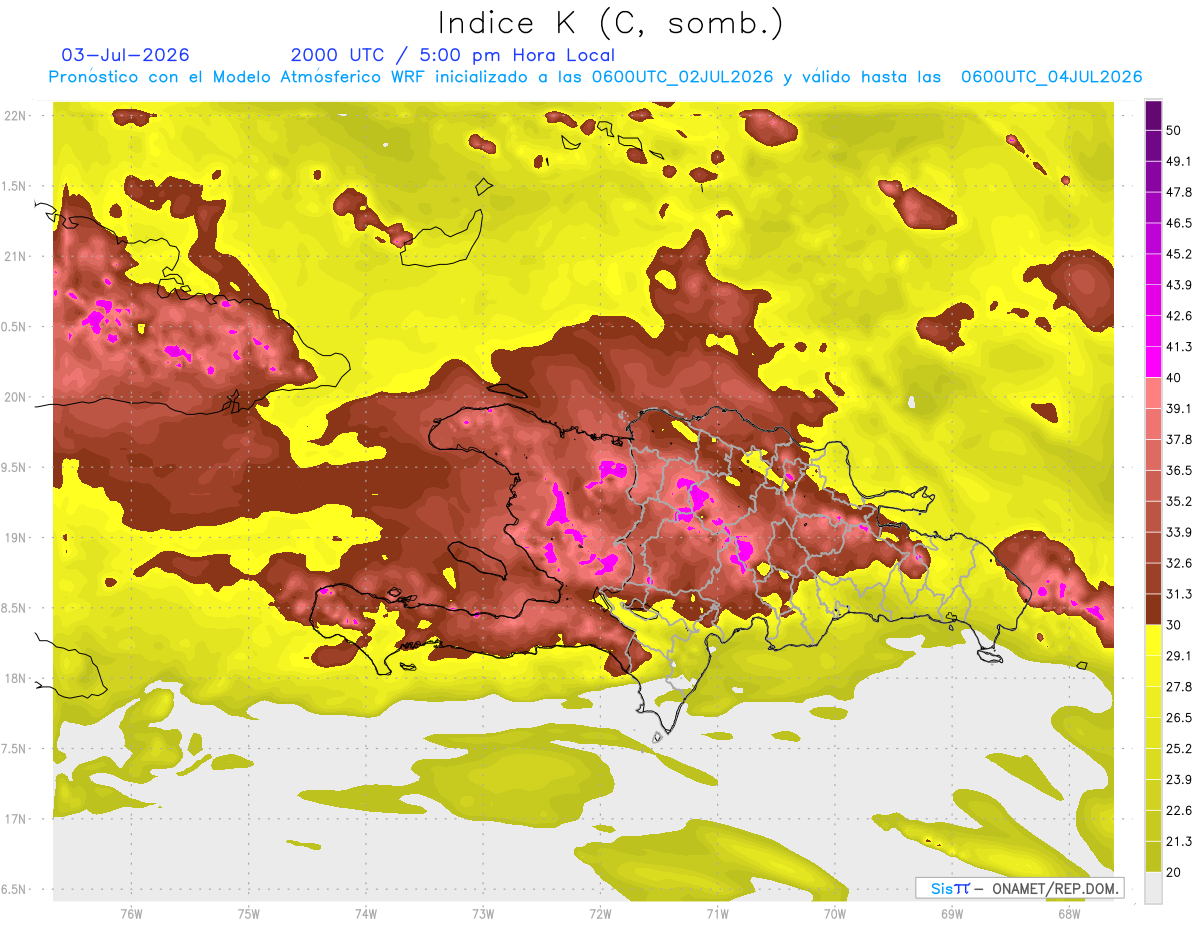This screenshot has height=927, width=1200.
Task: Click the dark purple swatch above 50
Action: pyautogui.click(x=1153, y=115)
